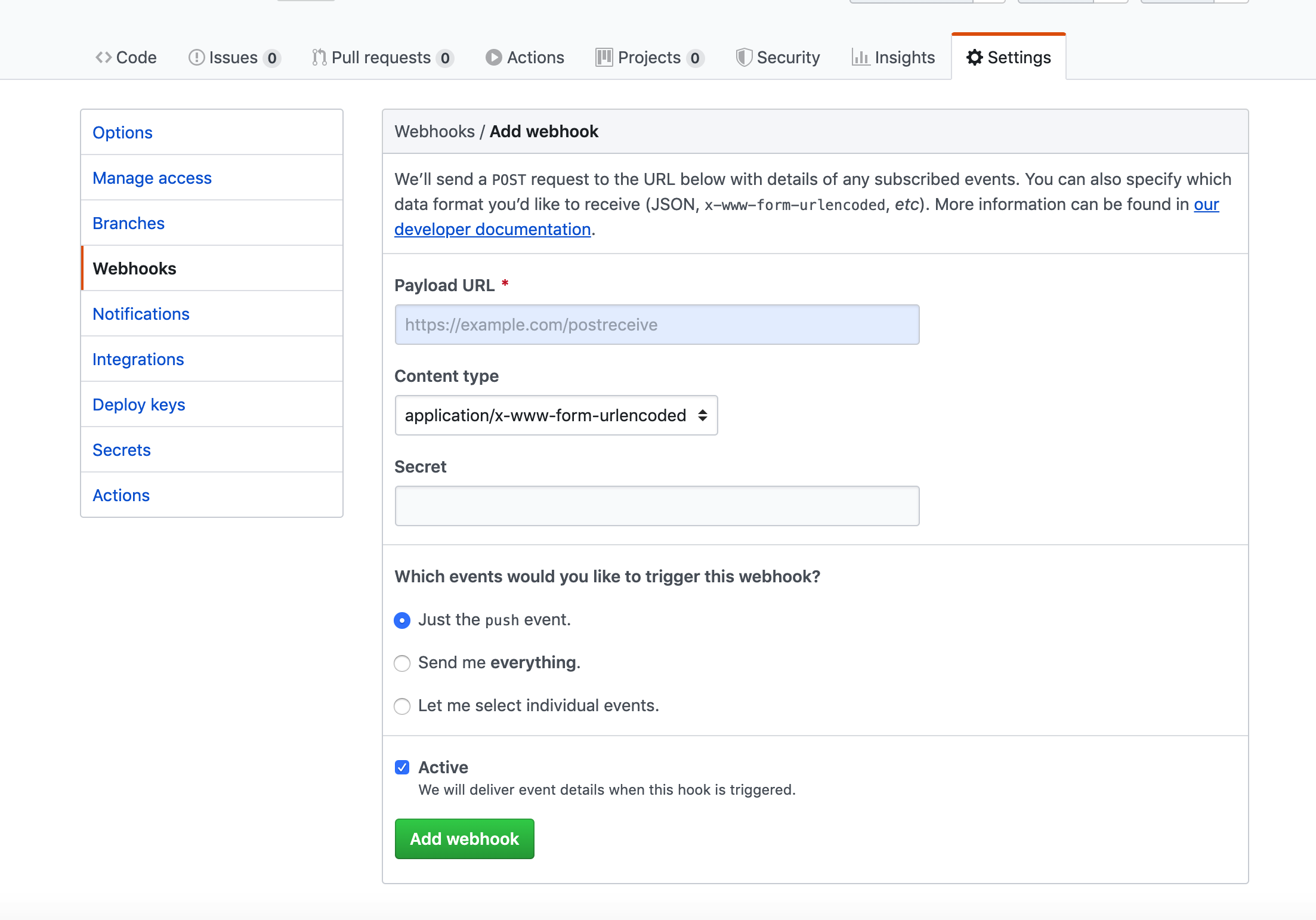Go to Deploy keys sidebar item

[138, 405]
